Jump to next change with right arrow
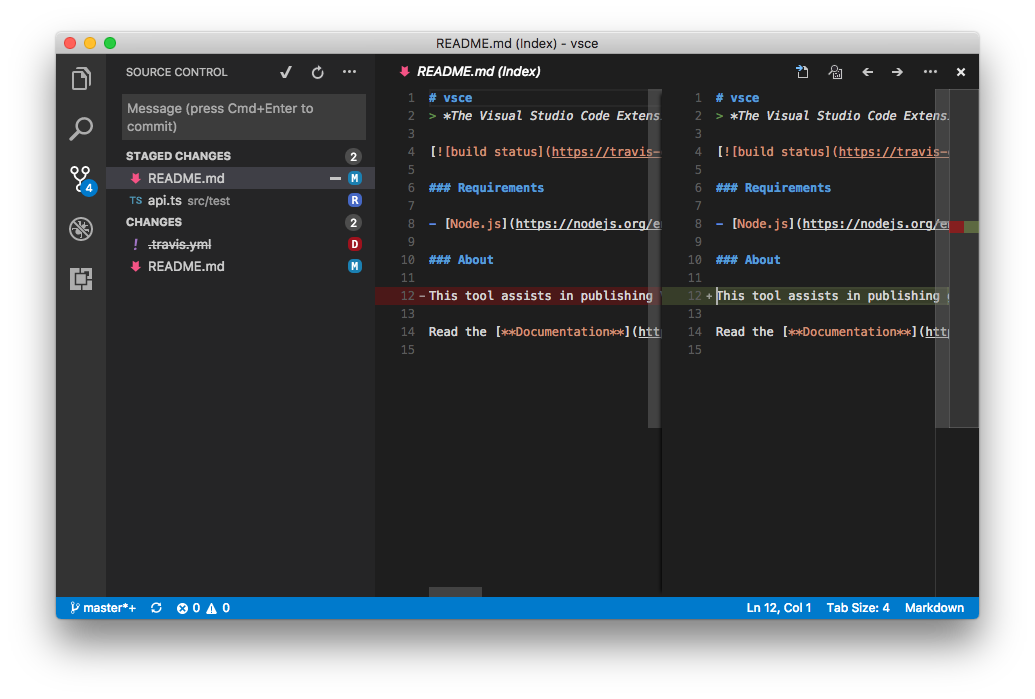The width and height of the screenshot is (1035, 699). coord(897,72)
